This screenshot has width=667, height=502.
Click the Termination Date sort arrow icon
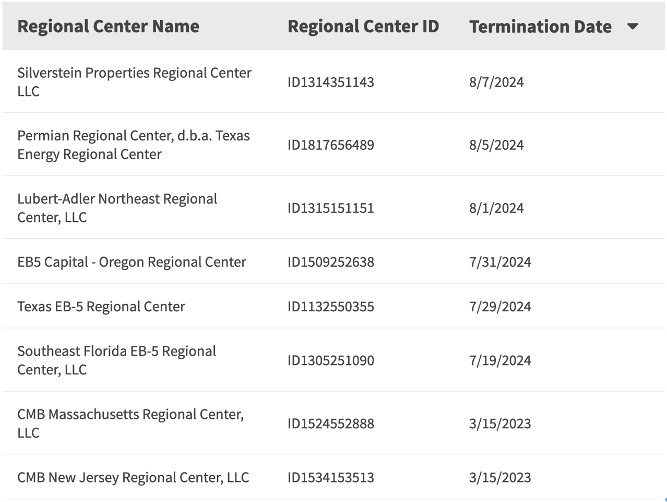[x=632, y=27]
